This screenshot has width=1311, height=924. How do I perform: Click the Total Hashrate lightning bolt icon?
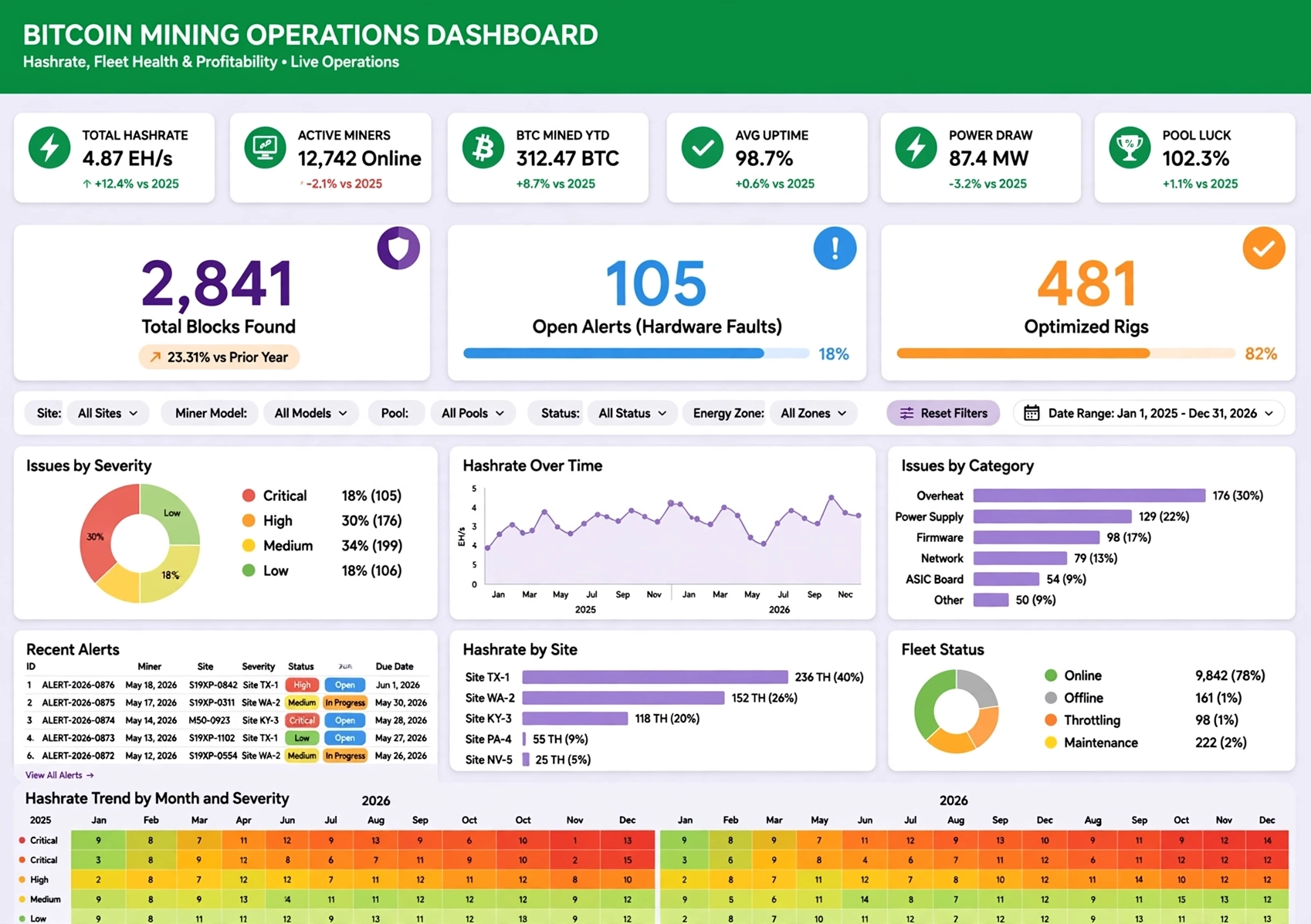(49, 147)
